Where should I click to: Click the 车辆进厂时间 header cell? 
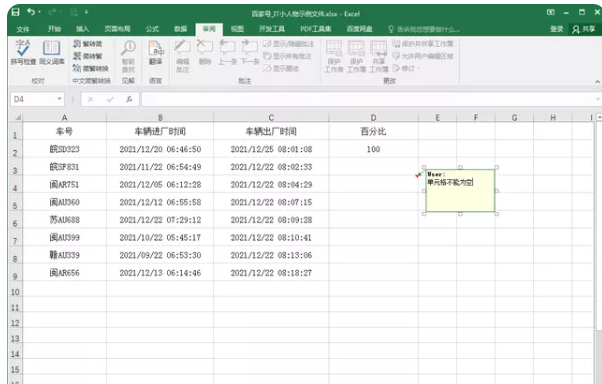coord(160,131)
